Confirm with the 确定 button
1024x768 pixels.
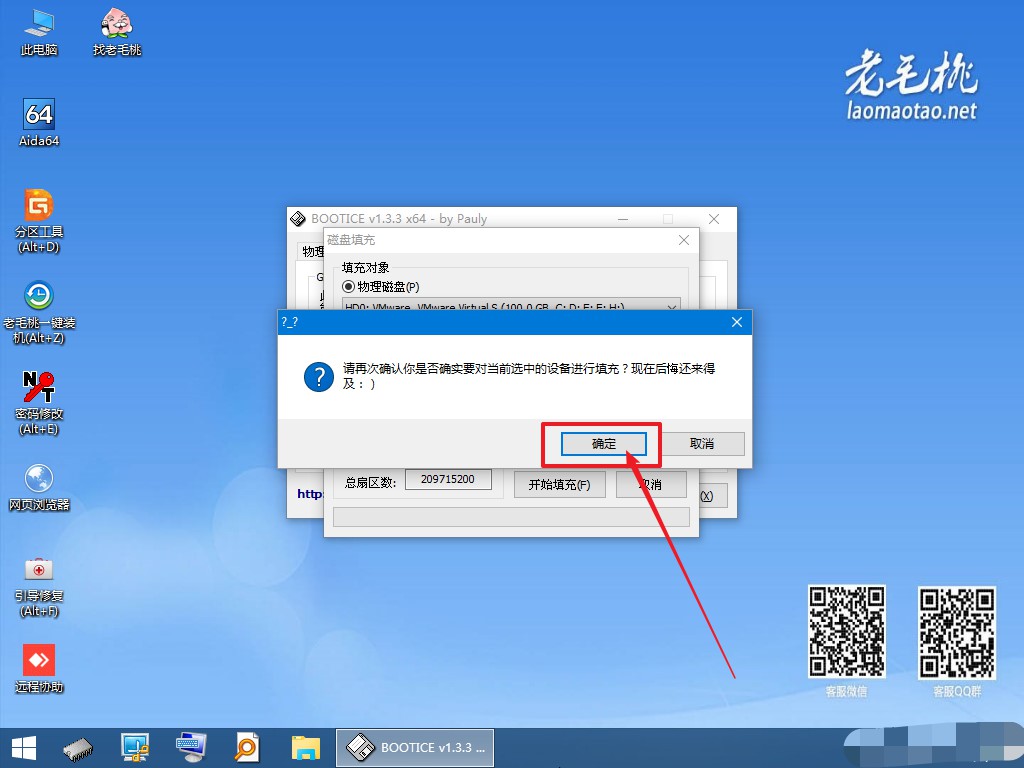click(603, 444)
